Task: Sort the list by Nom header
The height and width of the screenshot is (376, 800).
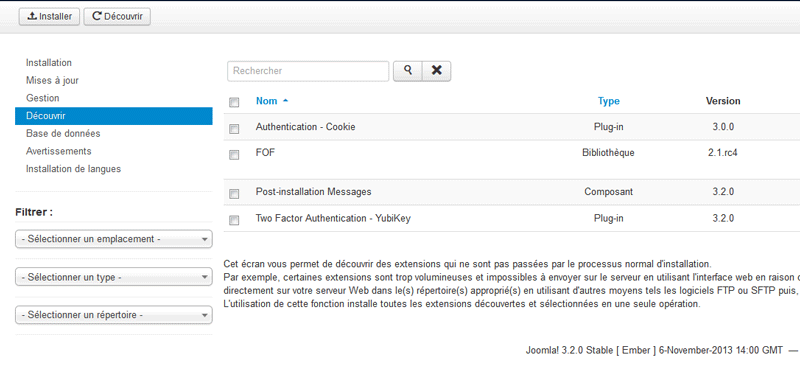Action: tap(266, 101)
